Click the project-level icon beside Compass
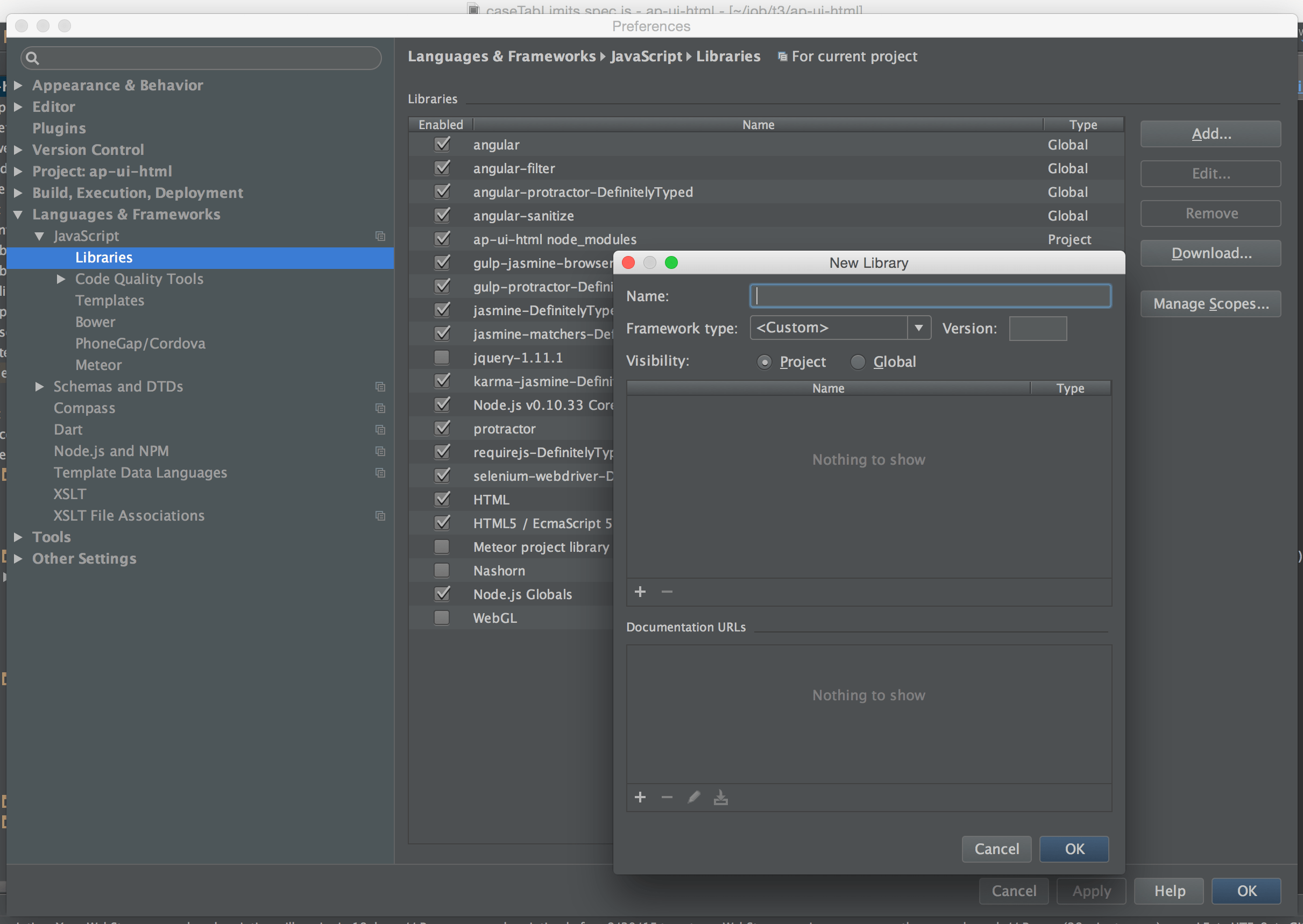 pos(380,408)
